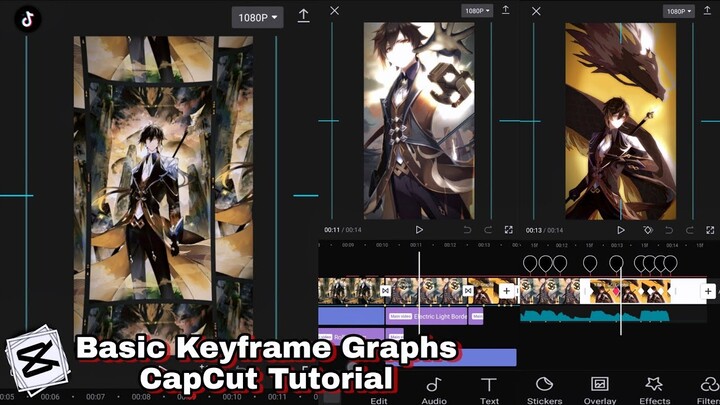Open 1080P dropdown in middle panel
Image resolution: width=720 pixels, height=405 pixels.
(476, 11)
